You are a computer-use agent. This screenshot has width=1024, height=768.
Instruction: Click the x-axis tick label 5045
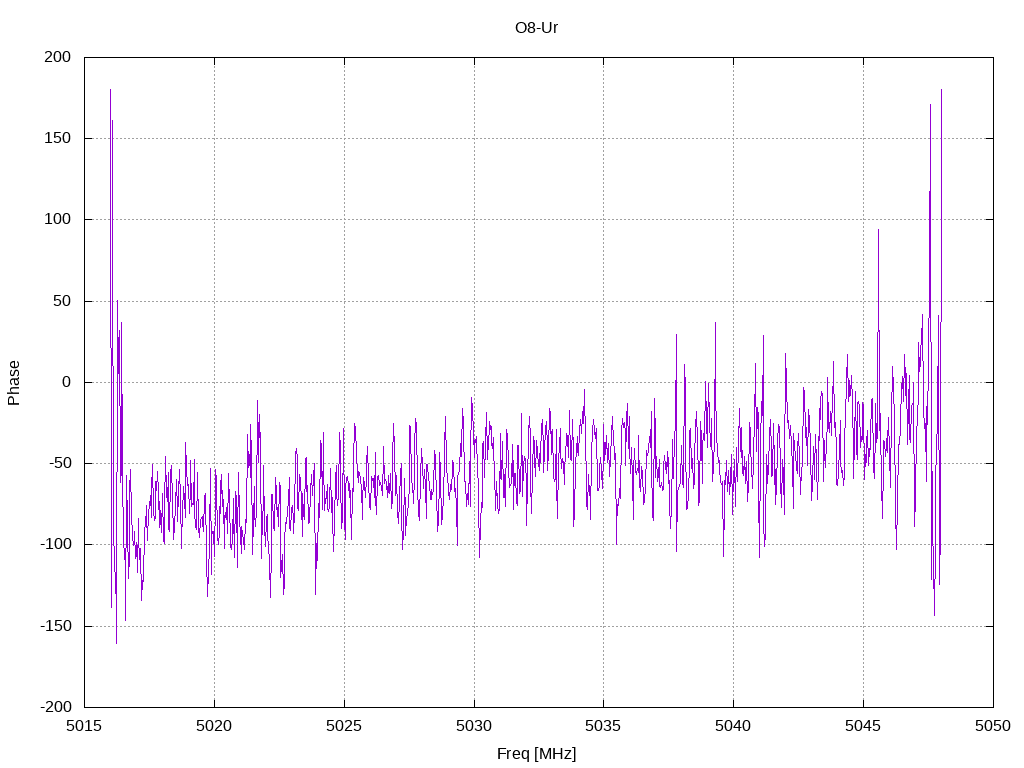click(x=863, y=726)
